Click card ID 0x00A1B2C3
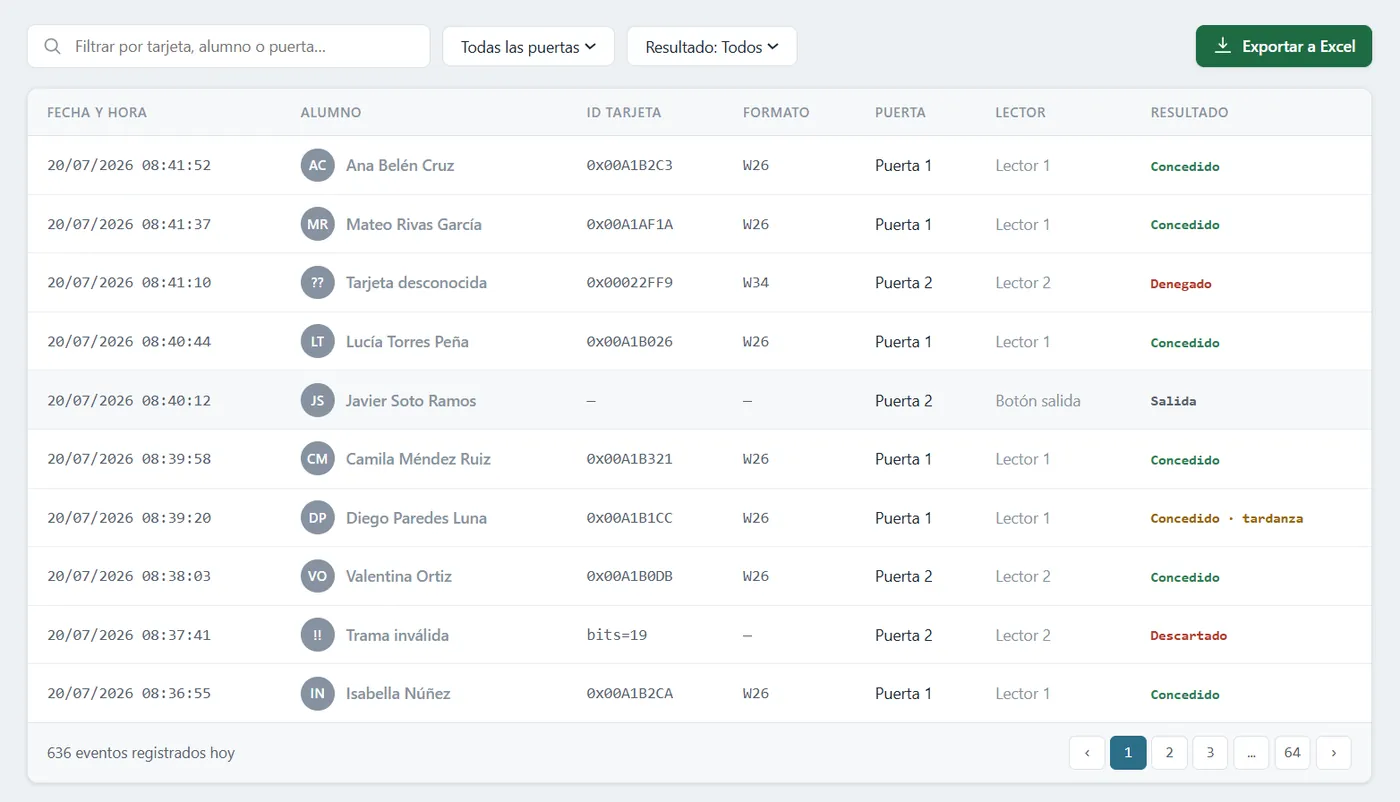The height and width of the screenshot is (802, 1400). click(x=630, y=165)
